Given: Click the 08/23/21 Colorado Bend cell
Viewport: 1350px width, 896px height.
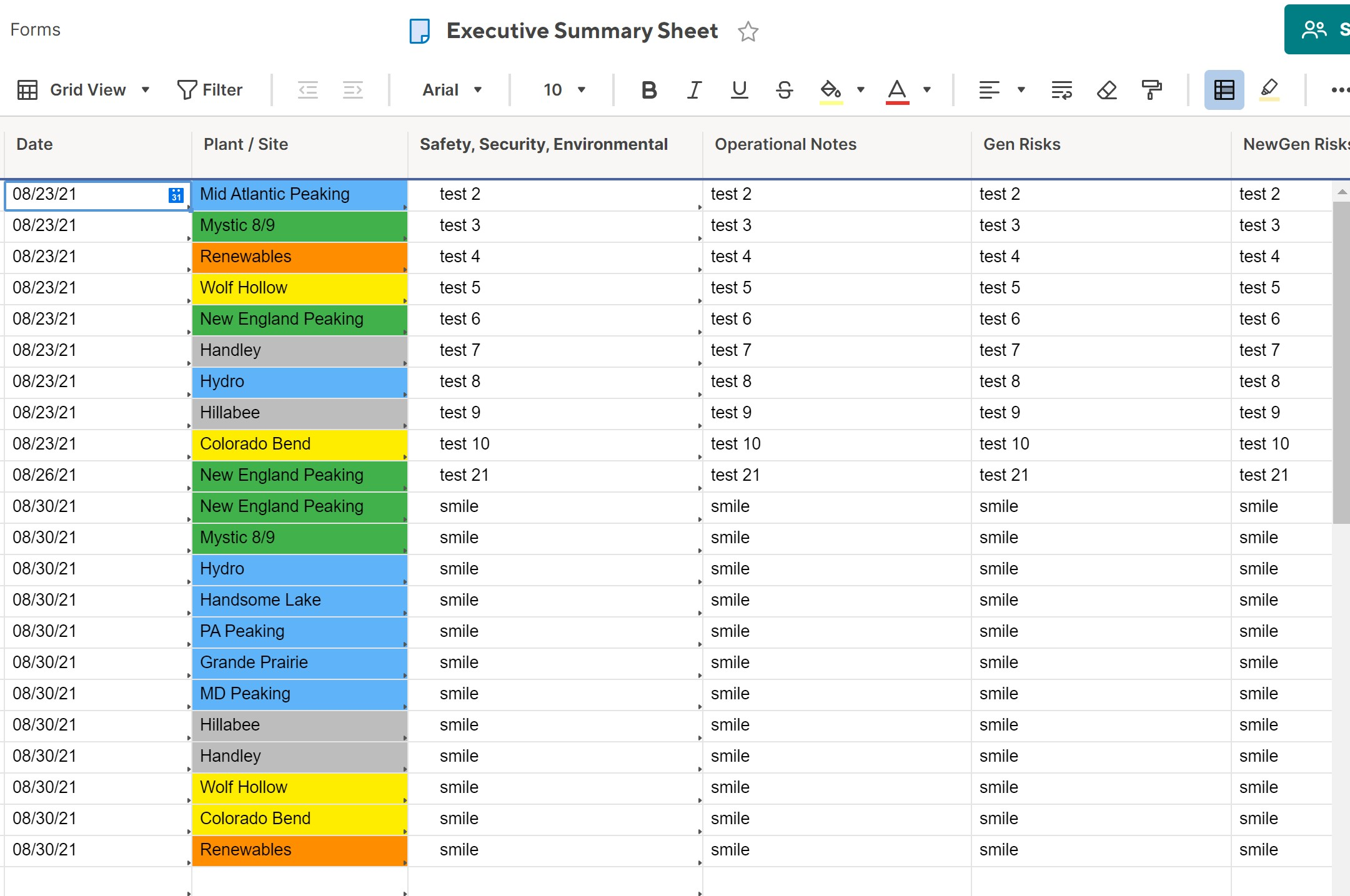Looking at the screenshot, I should pos(300,445).
